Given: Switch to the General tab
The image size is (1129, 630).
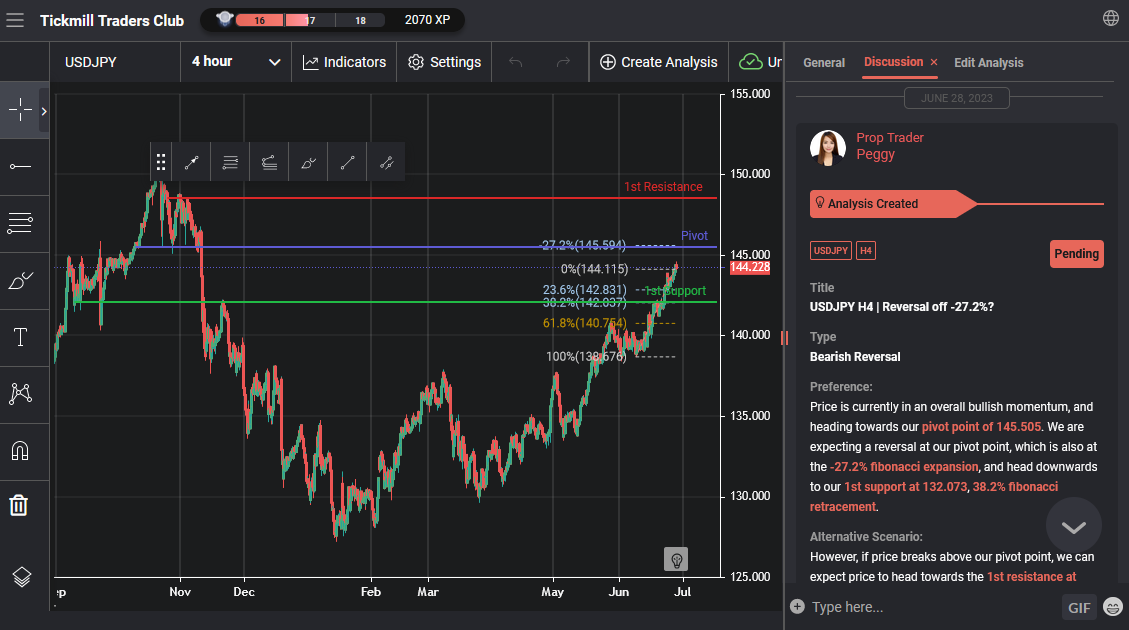Looking at the screenshot, I should (824, 63).
